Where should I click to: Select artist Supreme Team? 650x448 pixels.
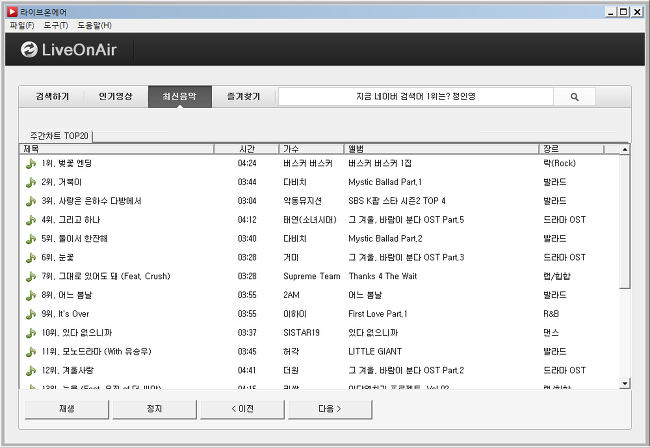click(312, 276)
